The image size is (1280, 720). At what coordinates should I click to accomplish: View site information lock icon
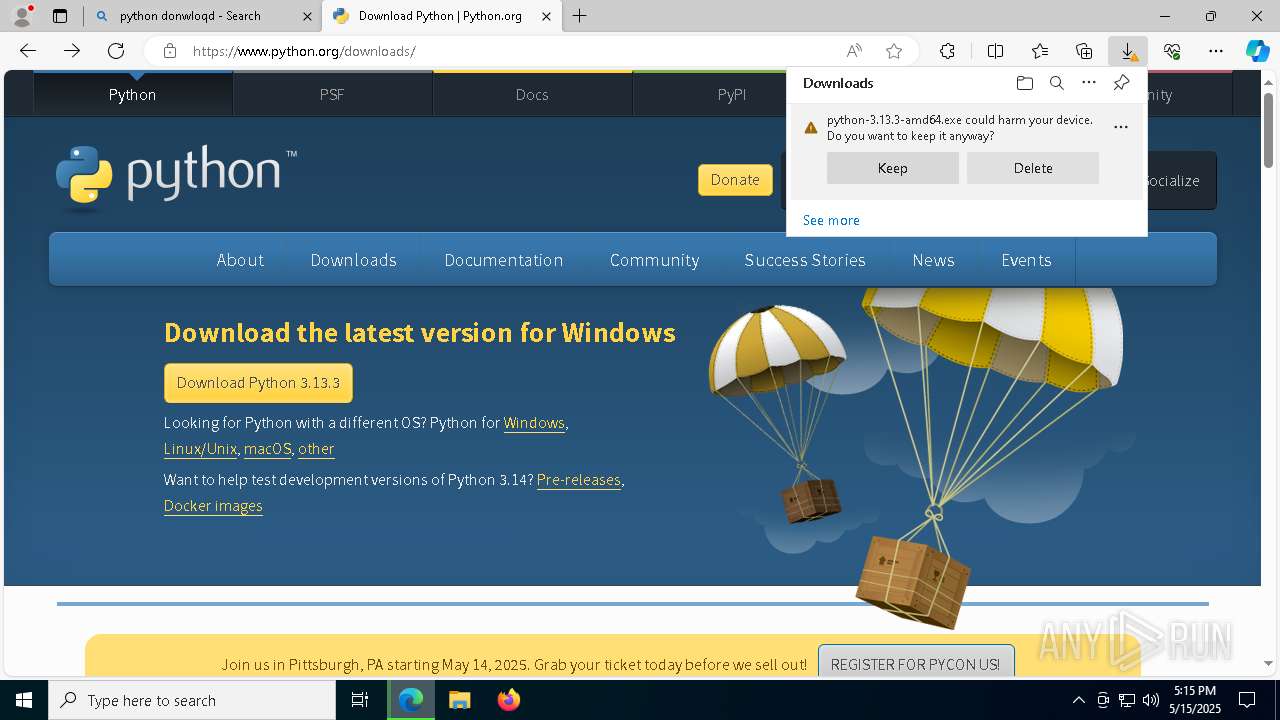coord(170,51)
